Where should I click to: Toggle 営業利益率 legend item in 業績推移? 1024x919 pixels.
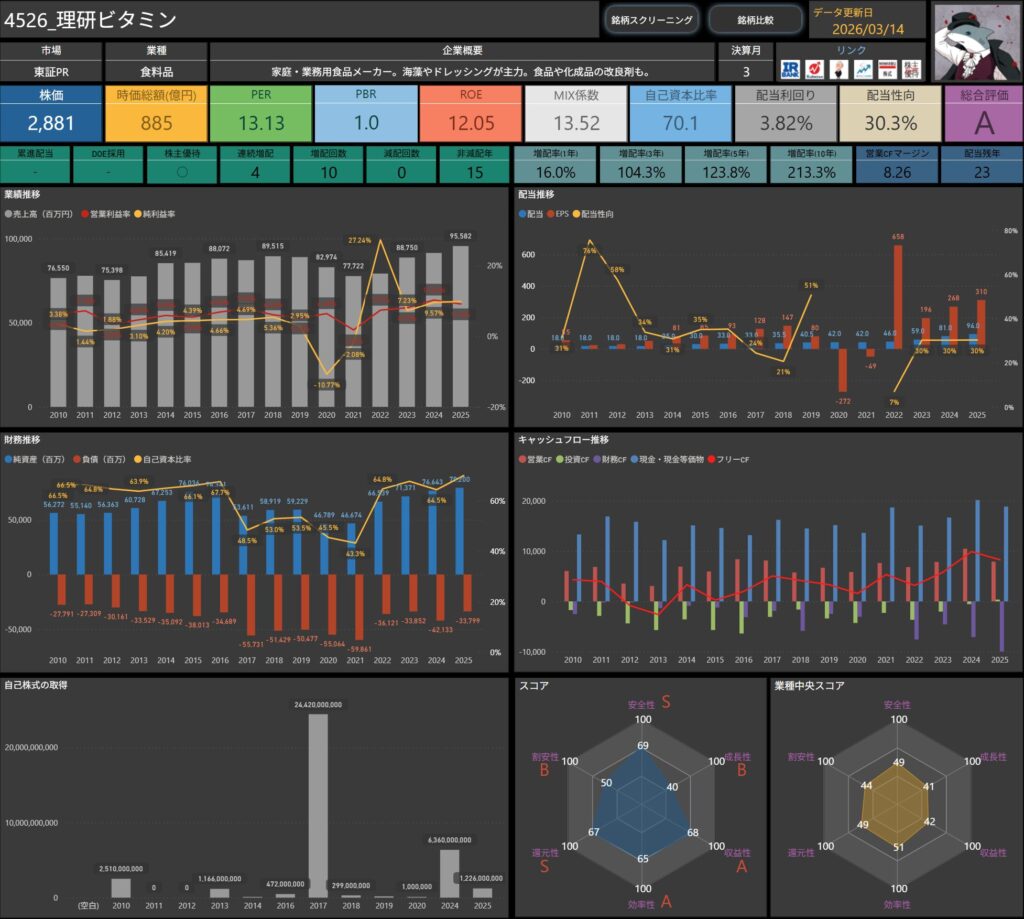point(111,214)
